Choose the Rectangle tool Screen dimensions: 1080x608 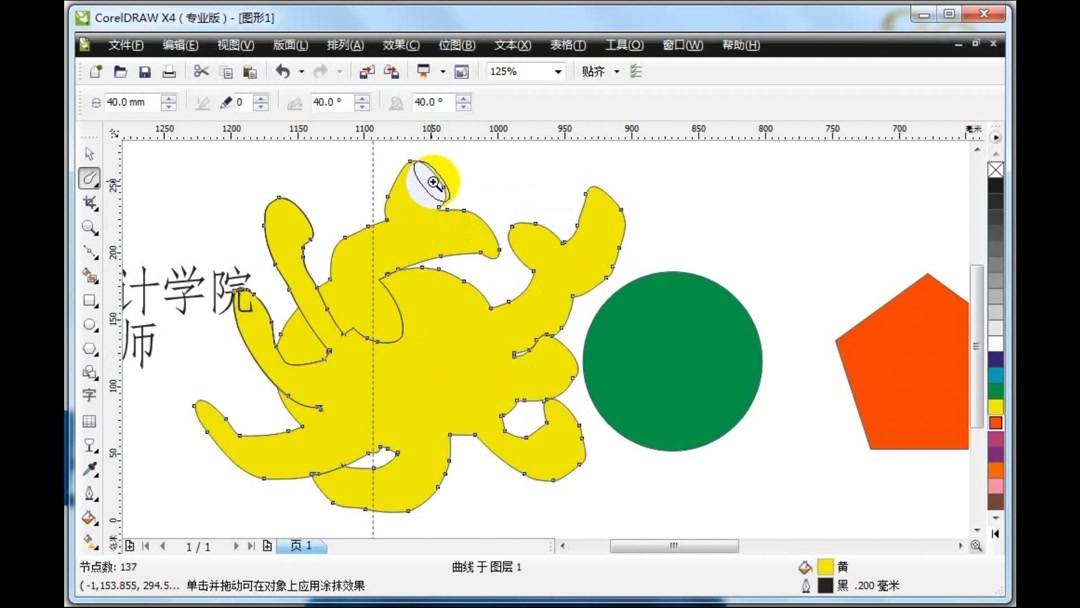click(89, 299)
